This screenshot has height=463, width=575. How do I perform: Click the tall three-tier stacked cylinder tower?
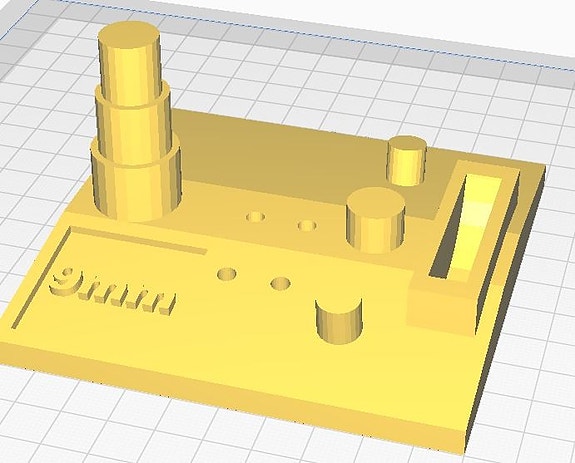pos(135,122)
